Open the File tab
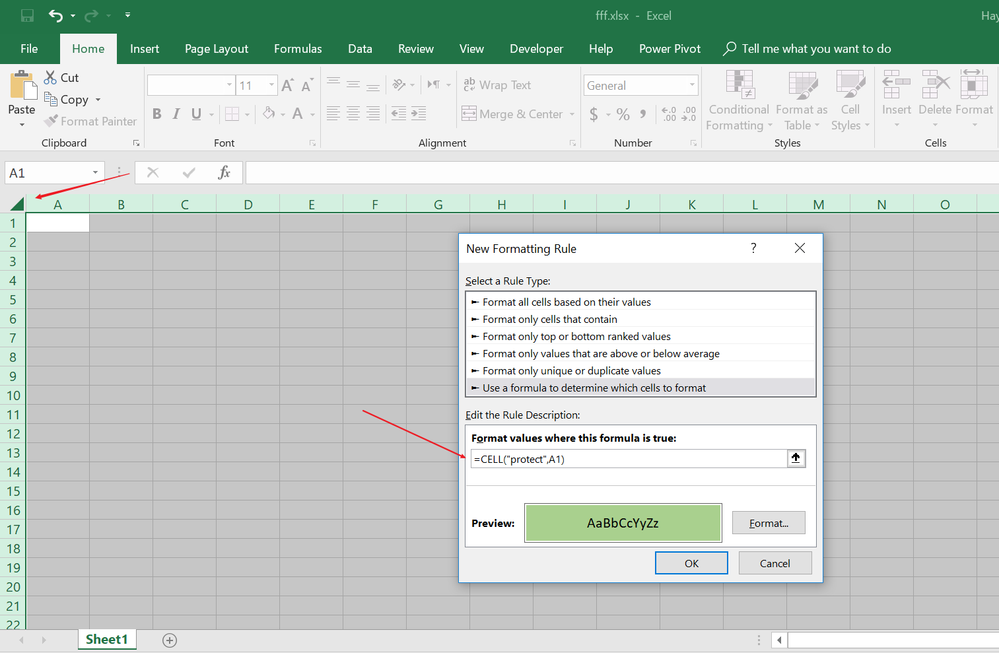The image size is (999, 653). tap(29, 48)
